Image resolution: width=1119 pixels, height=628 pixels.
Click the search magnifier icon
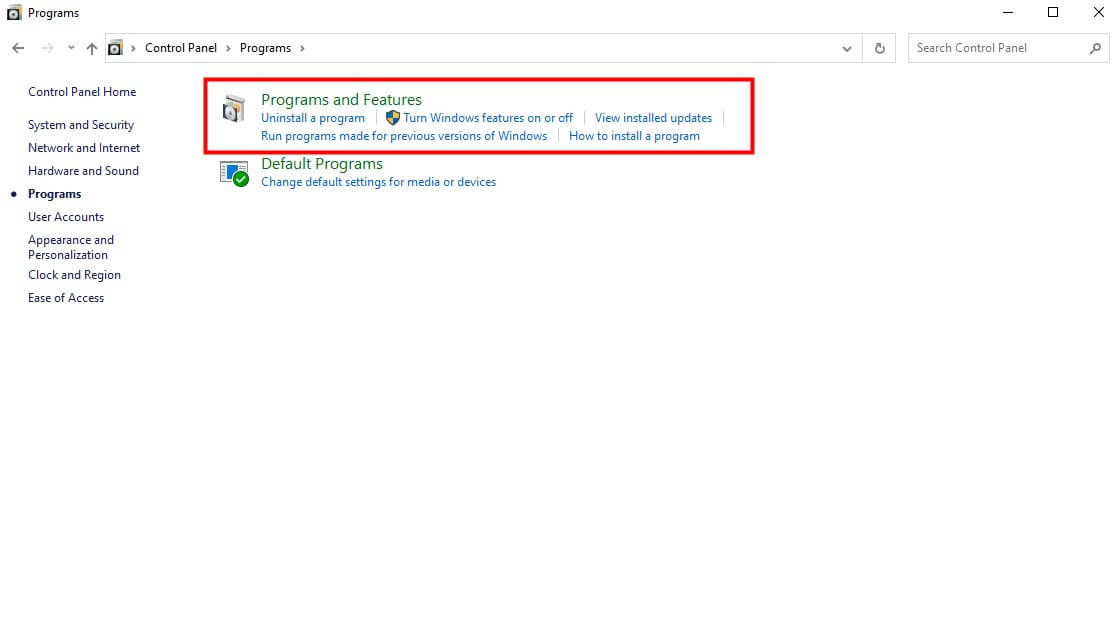coord(1095,48)
